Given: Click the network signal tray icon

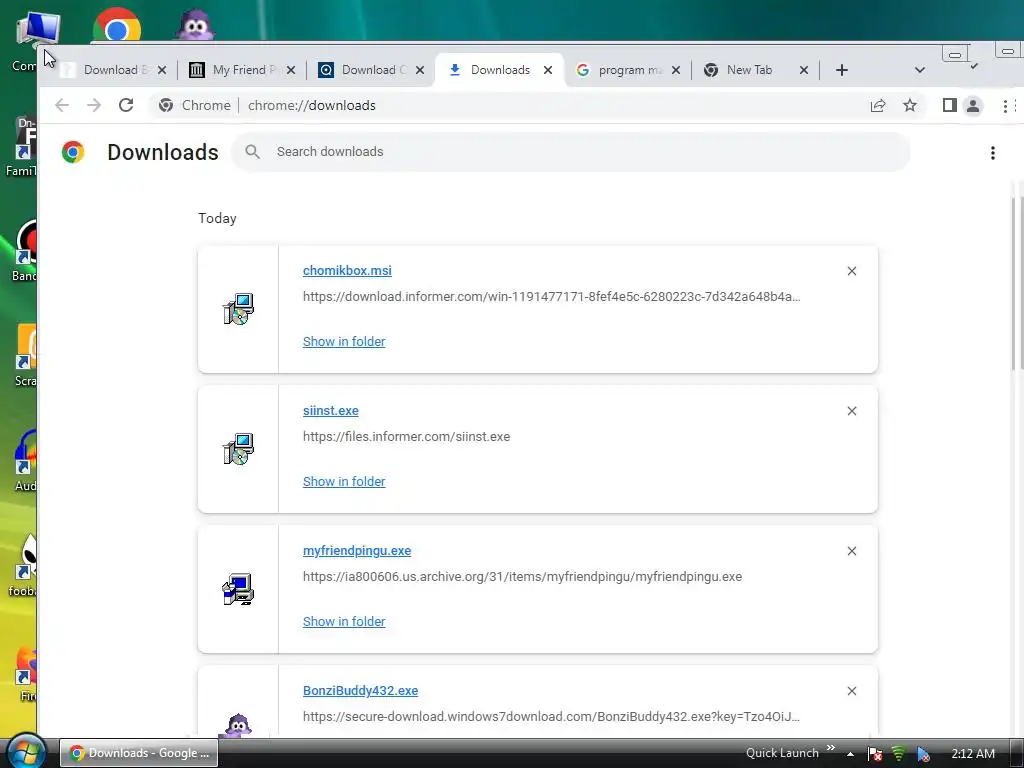Looking at the screenshot, I should [899, 754].
